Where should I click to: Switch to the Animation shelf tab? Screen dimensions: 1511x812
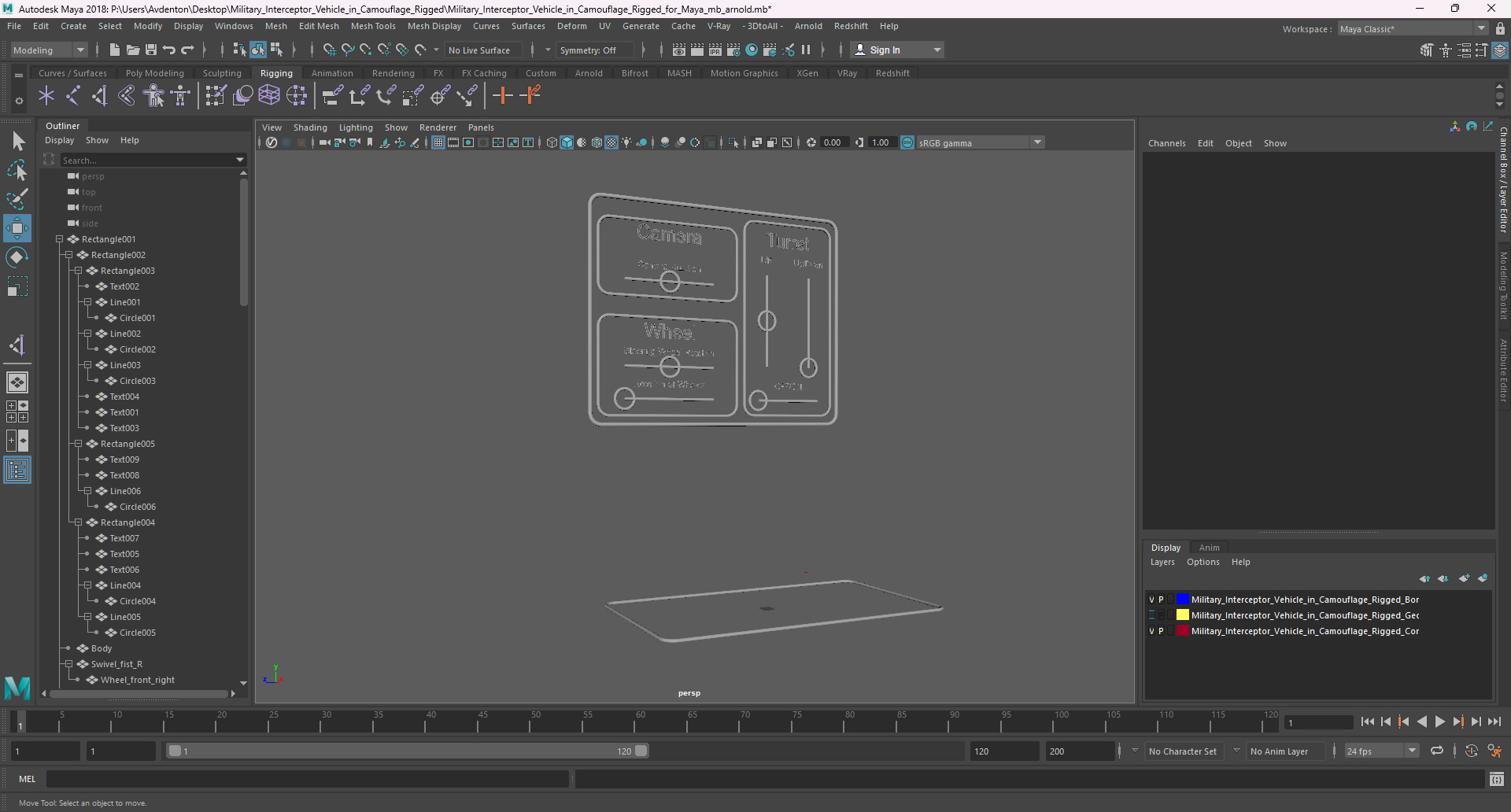(x=332, y=73)
